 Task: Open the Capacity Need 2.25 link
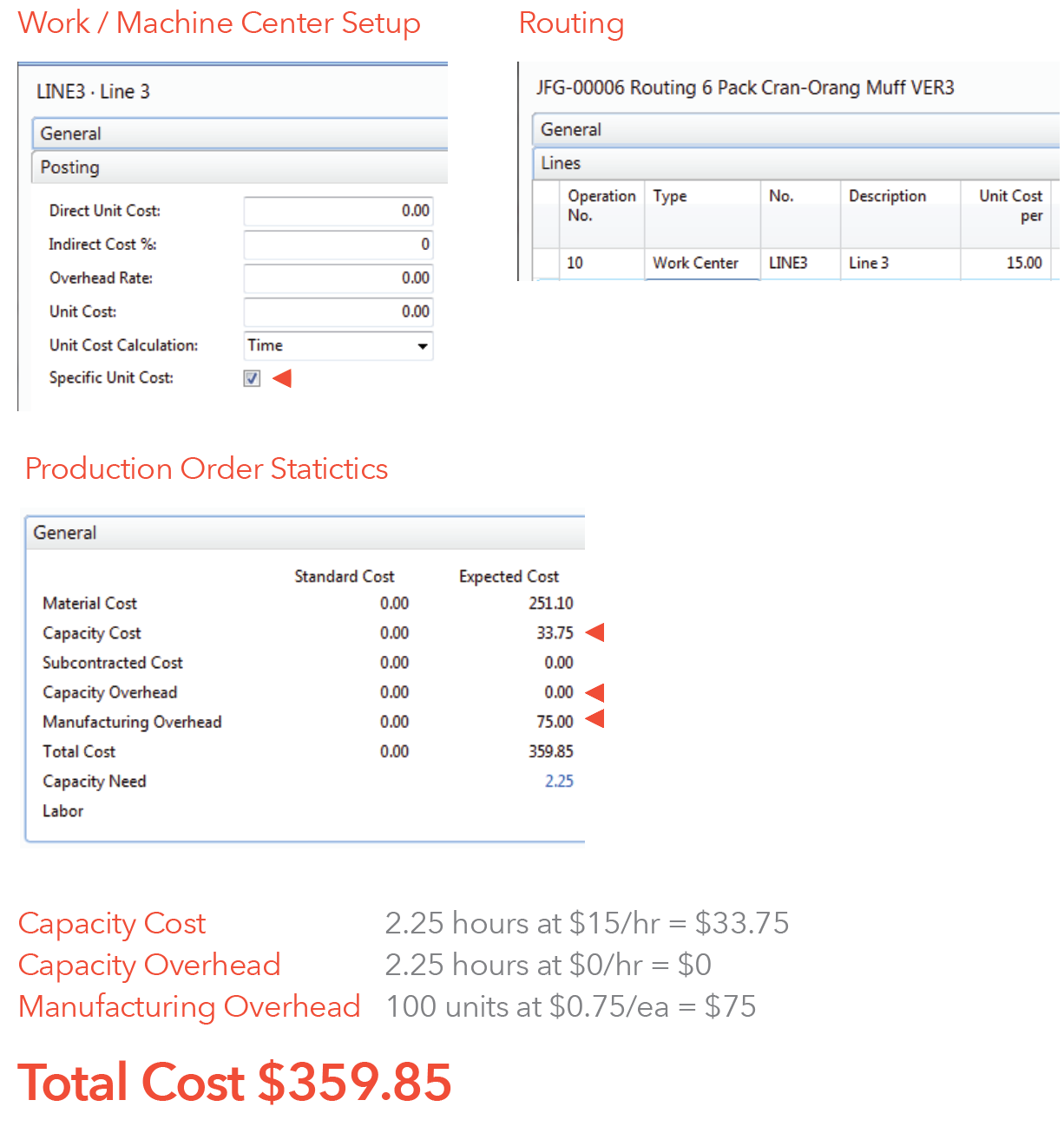point(559,781)
